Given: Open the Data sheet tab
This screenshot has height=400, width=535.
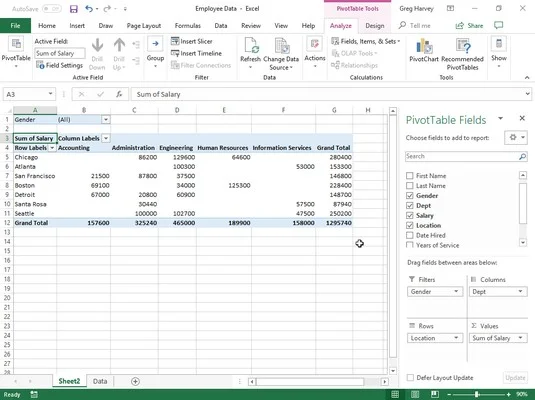Looking at the screenshot, I should coord(100,381).
